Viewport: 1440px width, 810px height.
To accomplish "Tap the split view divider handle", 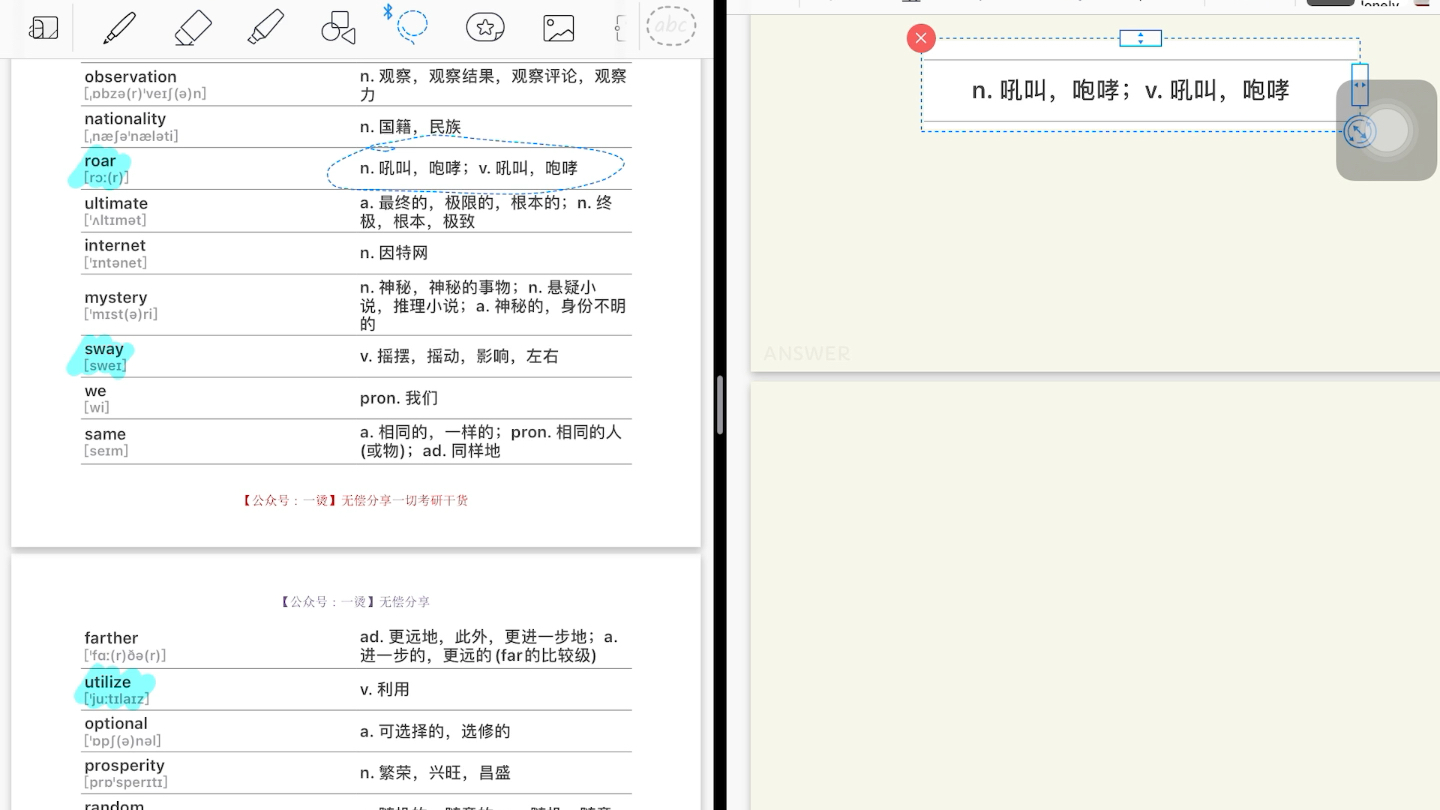I will (720, 405).
